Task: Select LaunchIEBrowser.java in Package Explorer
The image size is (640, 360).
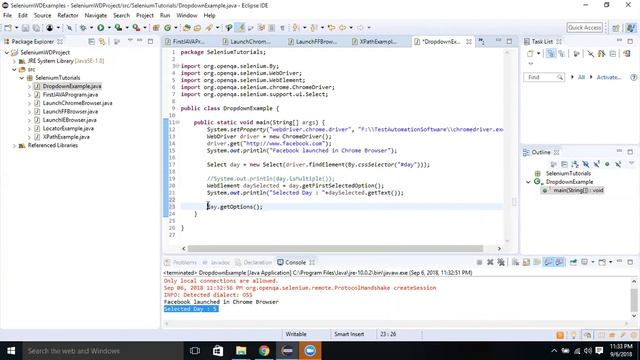Action: click(69, 120)
